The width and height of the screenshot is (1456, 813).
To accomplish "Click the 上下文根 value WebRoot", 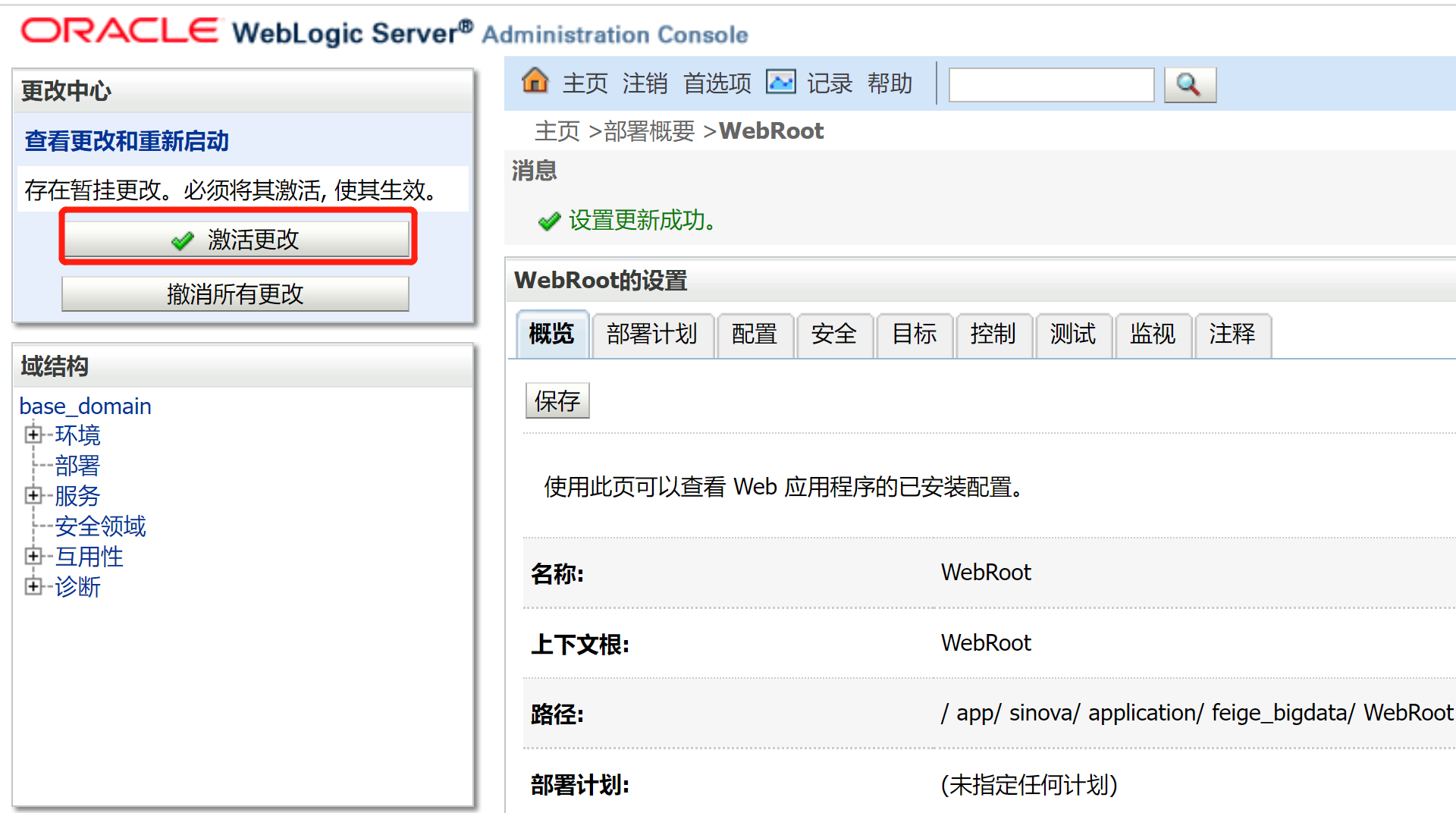I will click(986, 643).
